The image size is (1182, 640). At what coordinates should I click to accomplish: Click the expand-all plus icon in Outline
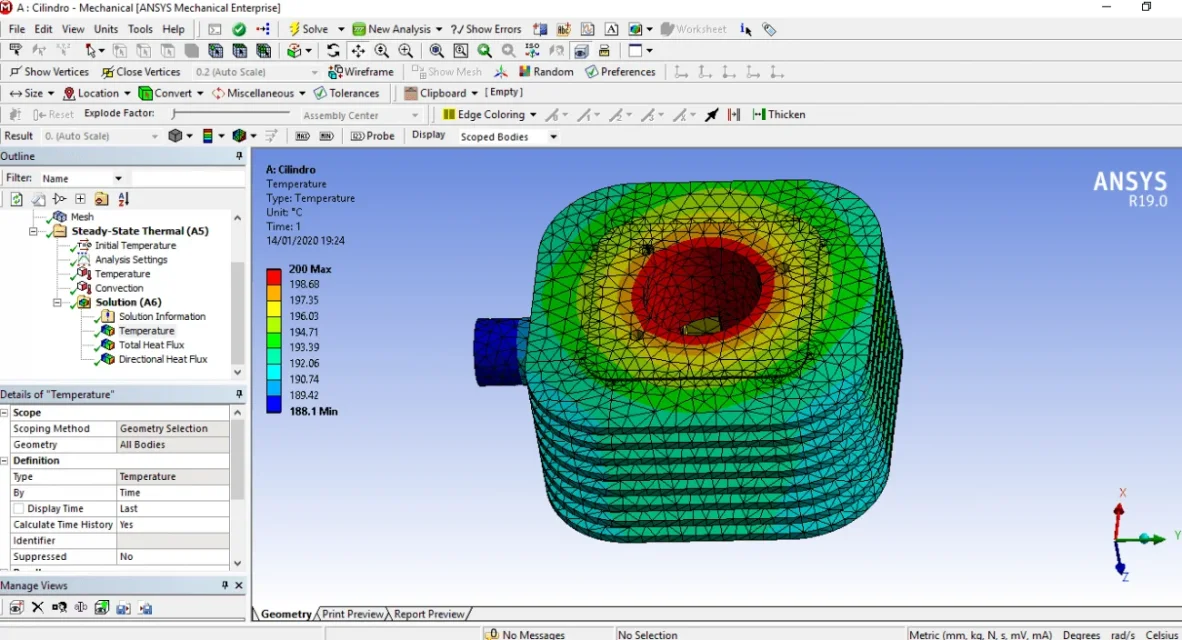tap(80, 199)
